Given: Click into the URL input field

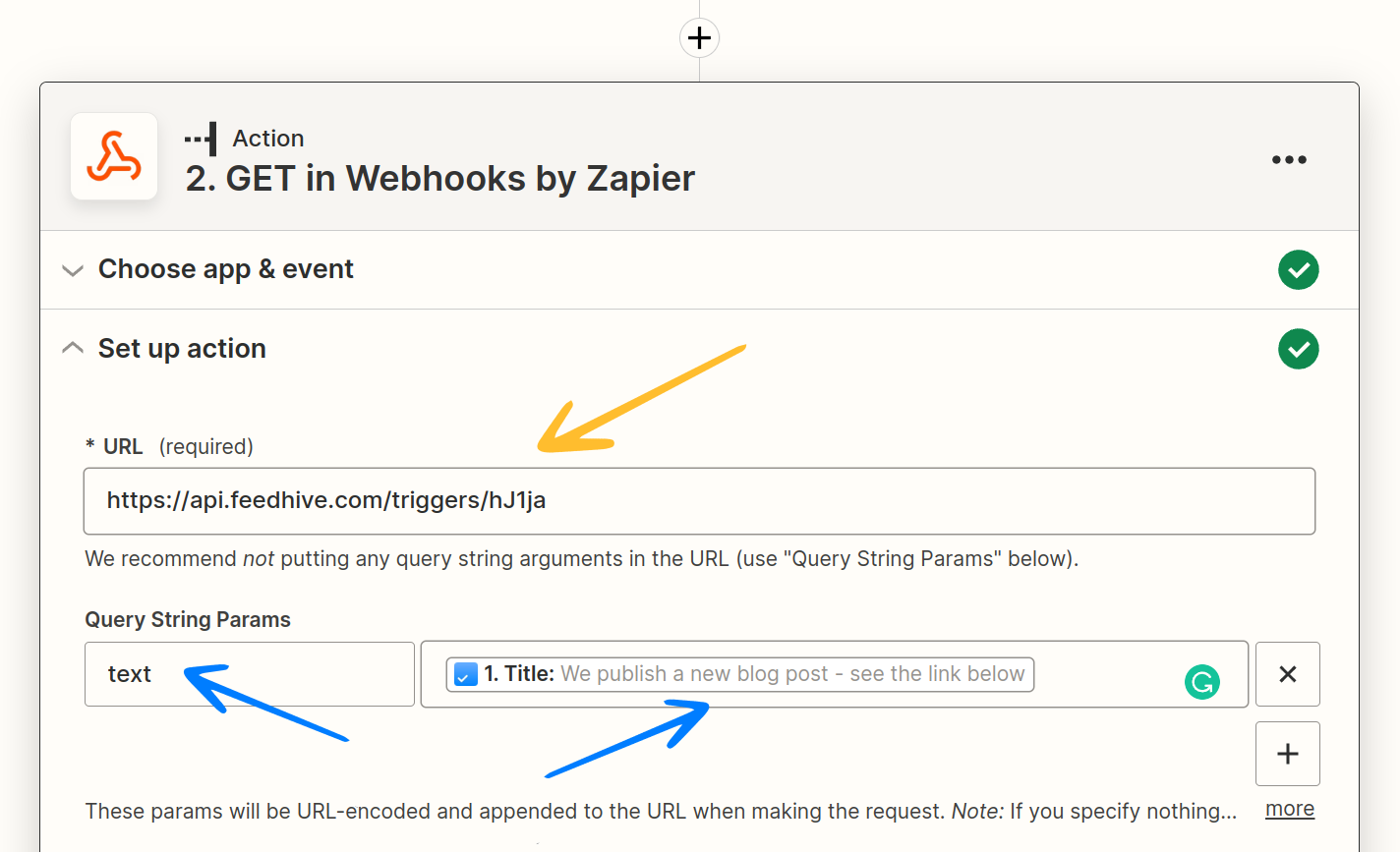Looking at the screenshot, I should click(699, 501).
